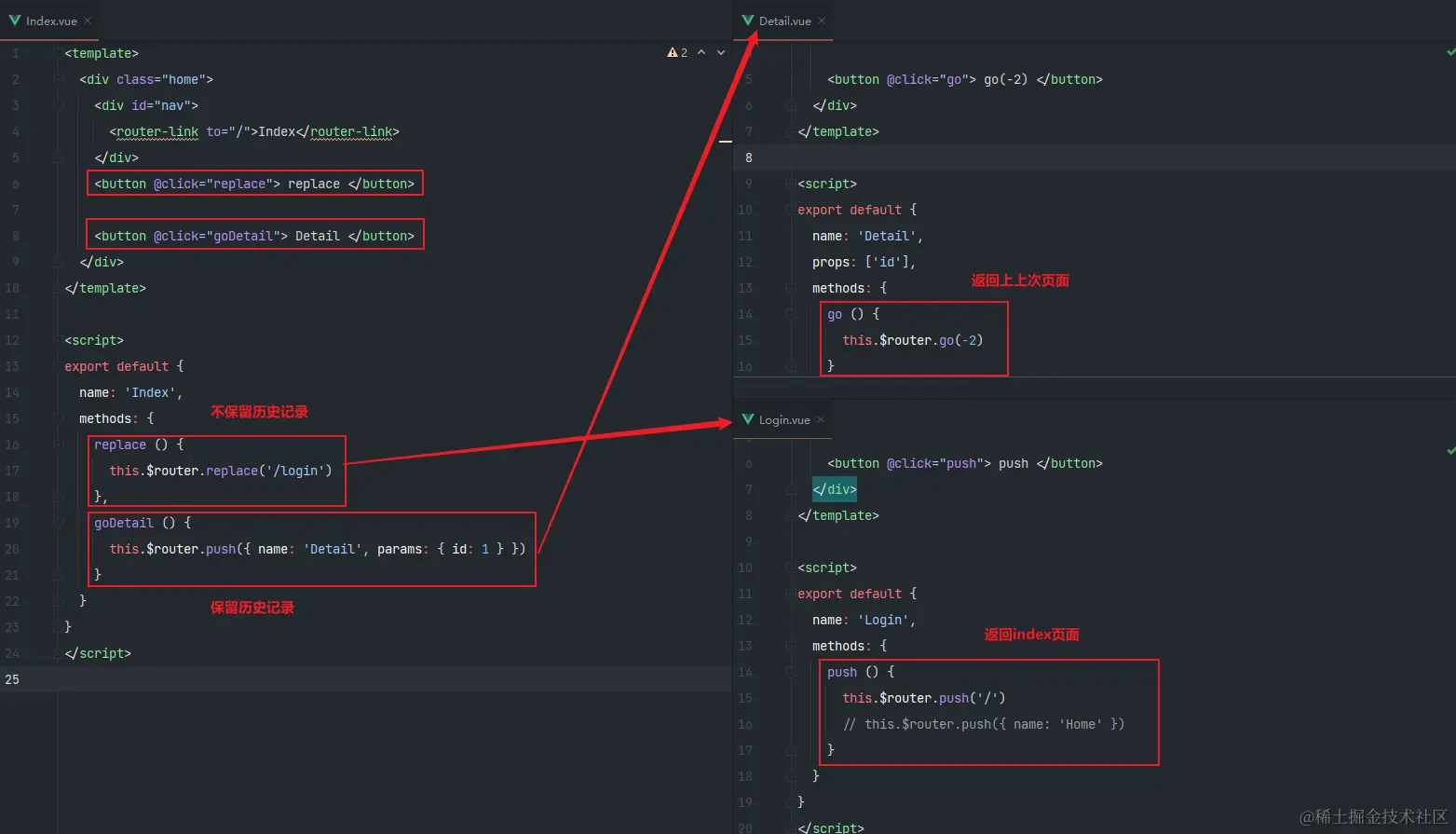
Task: Collapse the <template> block at Index.vue line 1
Action: [x=58, y=53]
